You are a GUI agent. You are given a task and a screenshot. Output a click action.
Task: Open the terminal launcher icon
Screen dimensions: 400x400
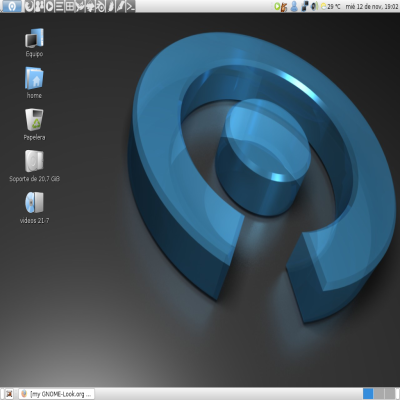(x=130, y=6)
